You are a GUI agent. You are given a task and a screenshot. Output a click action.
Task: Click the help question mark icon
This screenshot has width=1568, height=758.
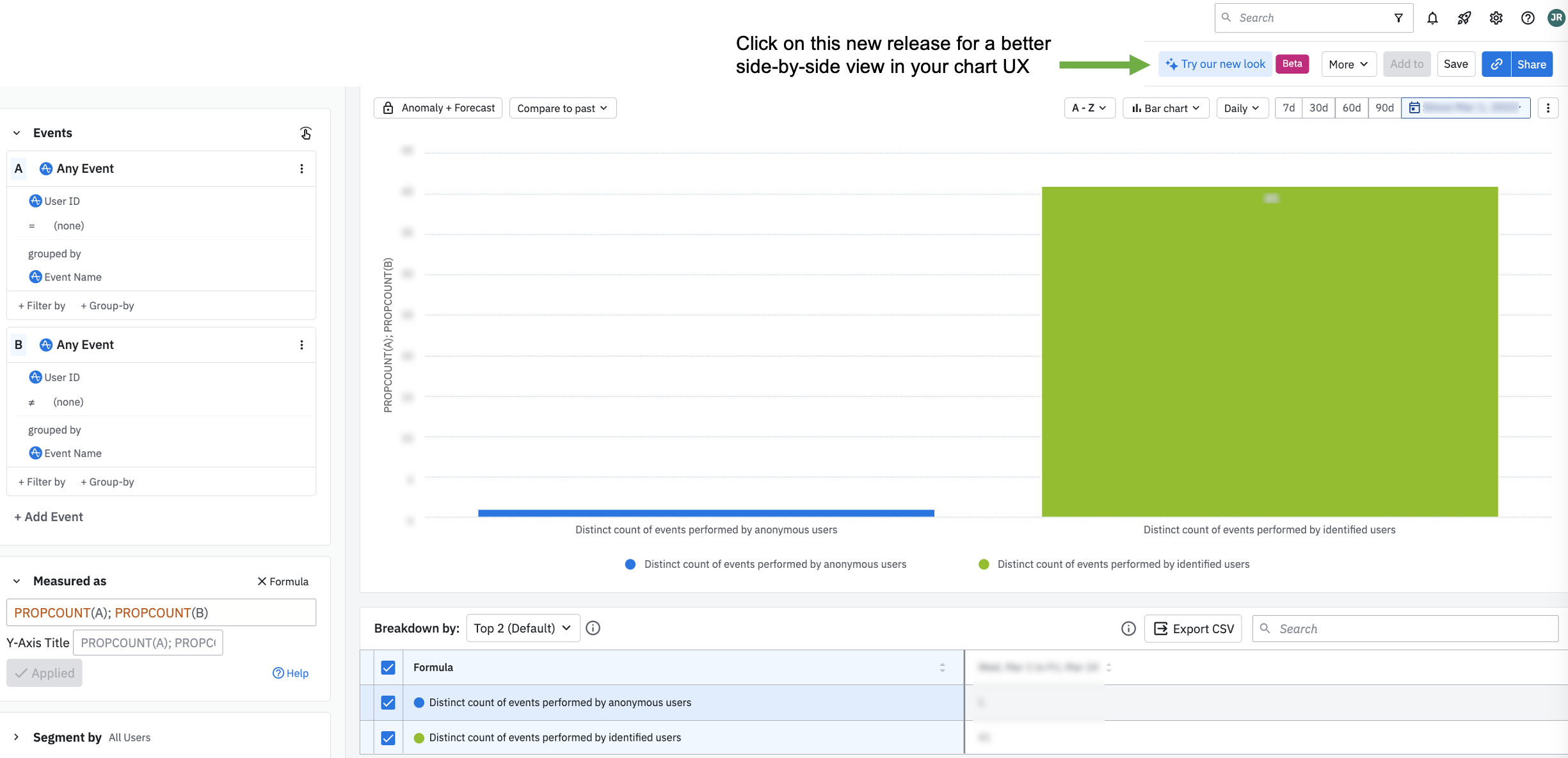click(x=1528, y=18)
